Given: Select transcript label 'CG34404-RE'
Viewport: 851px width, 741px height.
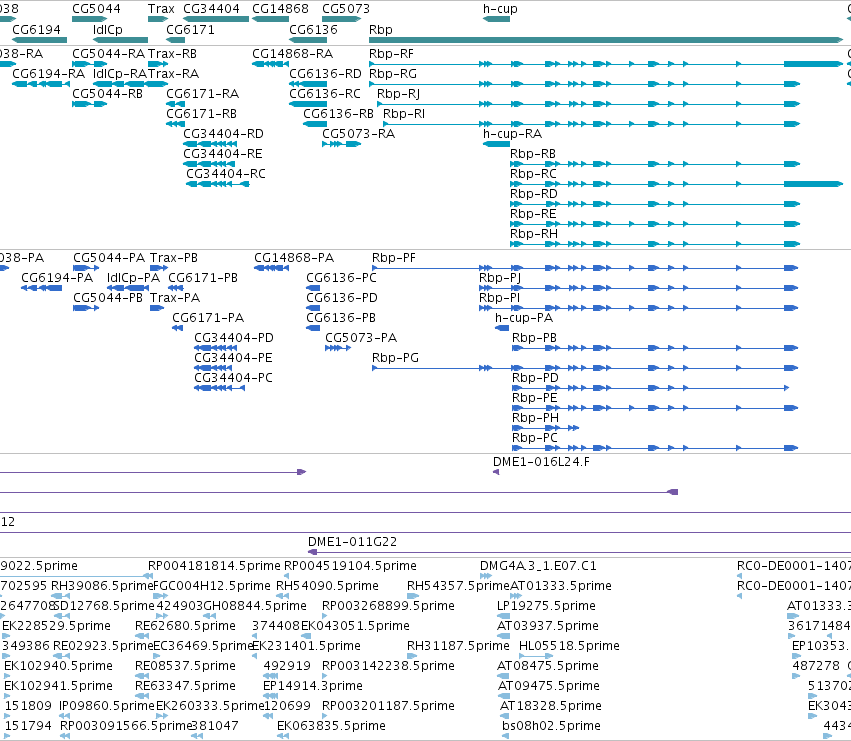Looking at the screenshot, I should [x=223, y=154].
